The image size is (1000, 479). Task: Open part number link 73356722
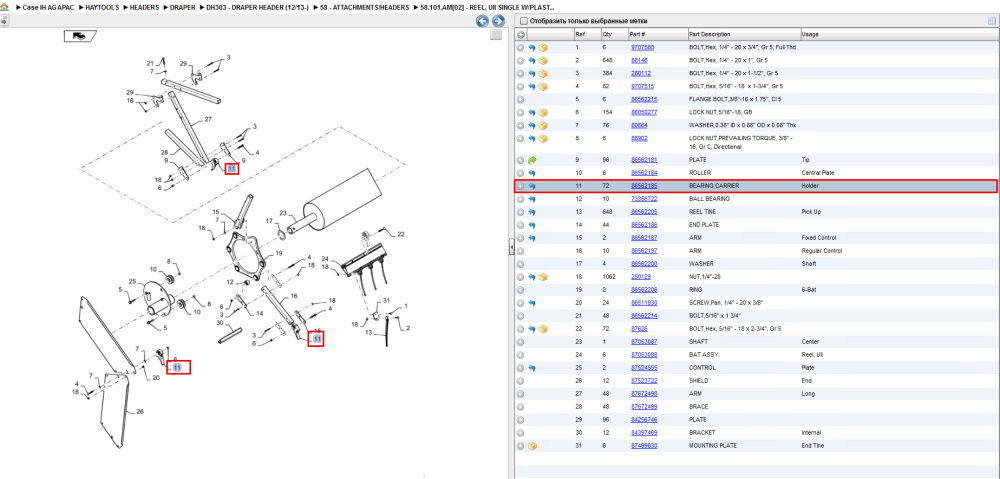tap(644, 199)
